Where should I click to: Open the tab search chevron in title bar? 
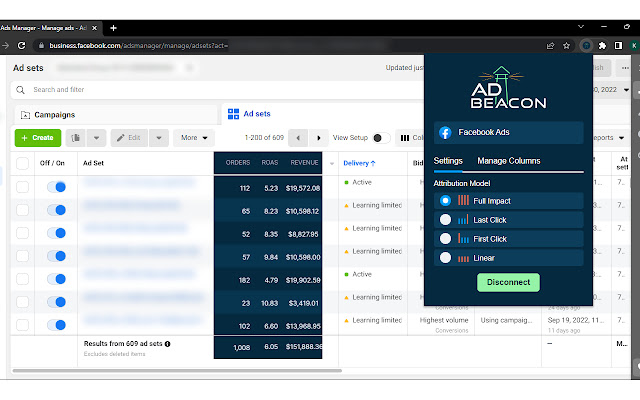[x=581, y=27]
